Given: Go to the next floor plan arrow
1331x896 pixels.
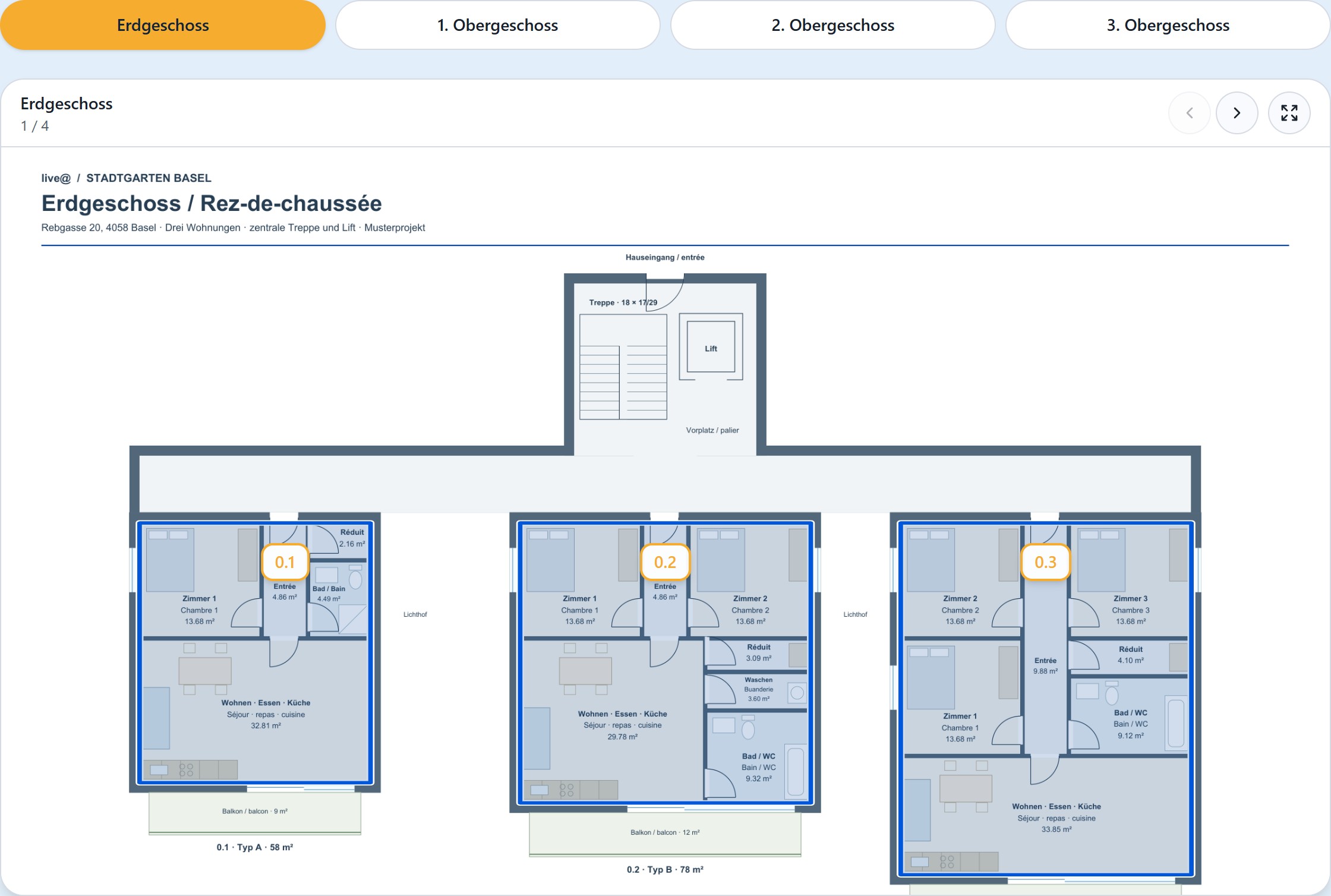Looking at the screenshot, I should click(x=1237, y=113).
